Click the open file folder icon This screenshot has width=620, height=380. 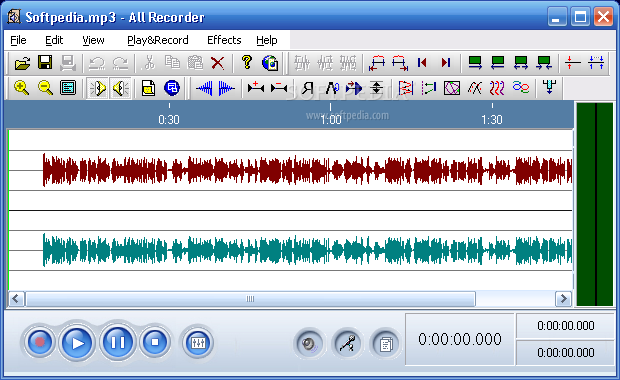(22, 63)
